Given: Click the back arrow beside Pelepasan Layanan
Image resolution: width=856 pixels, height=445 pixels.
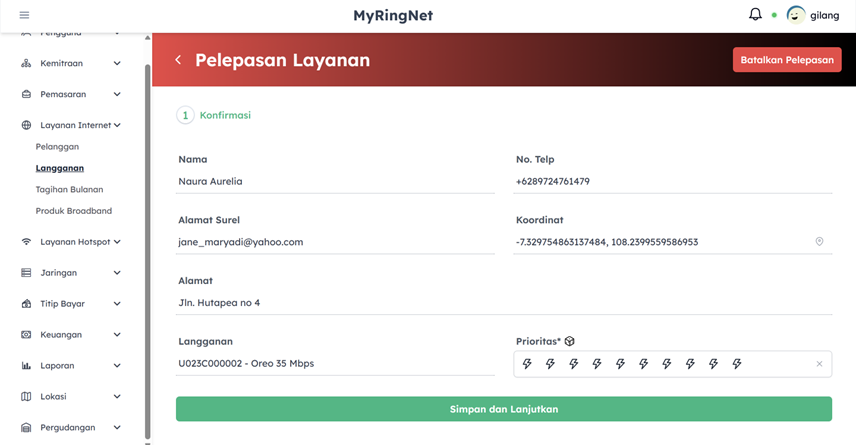Looking at the screenshot, I should click(178, 60).
